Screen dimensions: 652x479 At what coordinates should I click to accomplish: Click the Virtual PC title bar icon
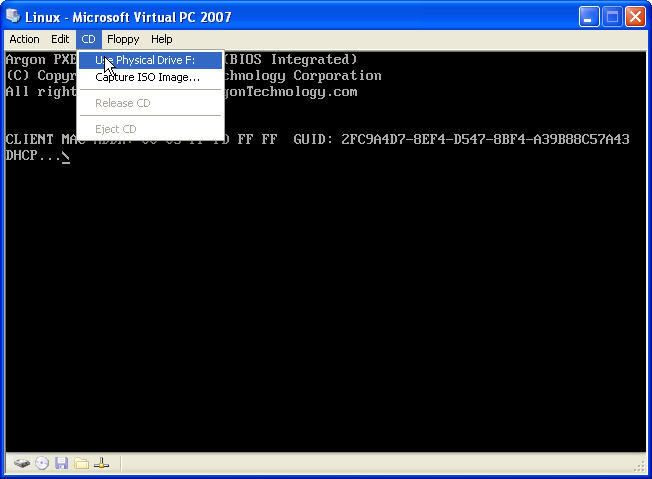(13, 16)
